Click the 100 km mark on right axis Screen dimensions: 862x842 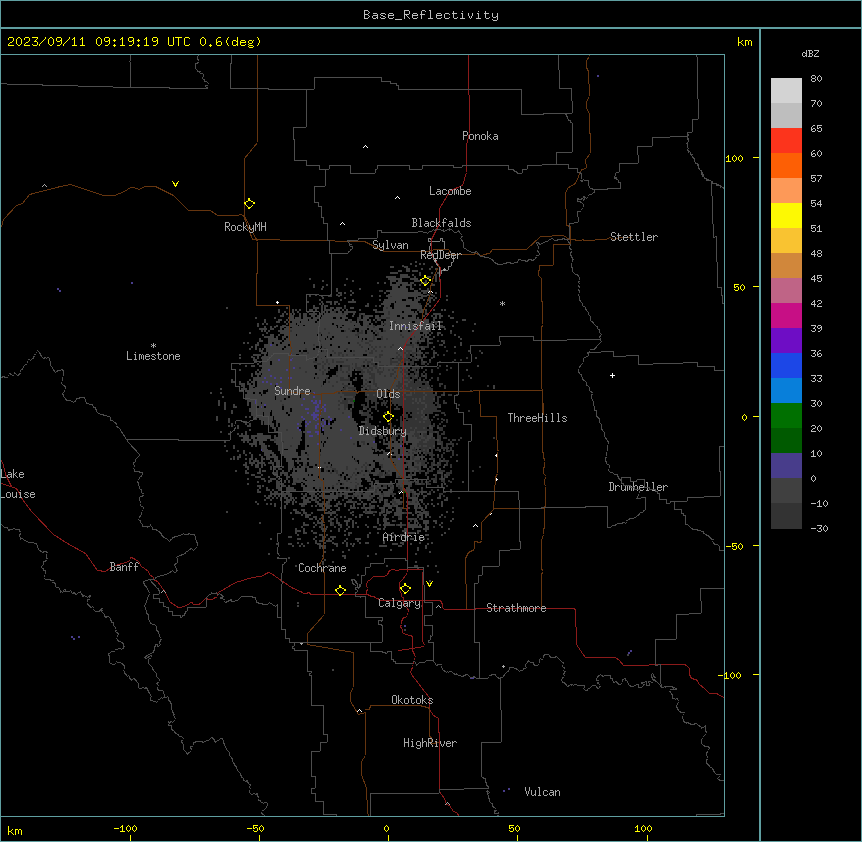734,158
